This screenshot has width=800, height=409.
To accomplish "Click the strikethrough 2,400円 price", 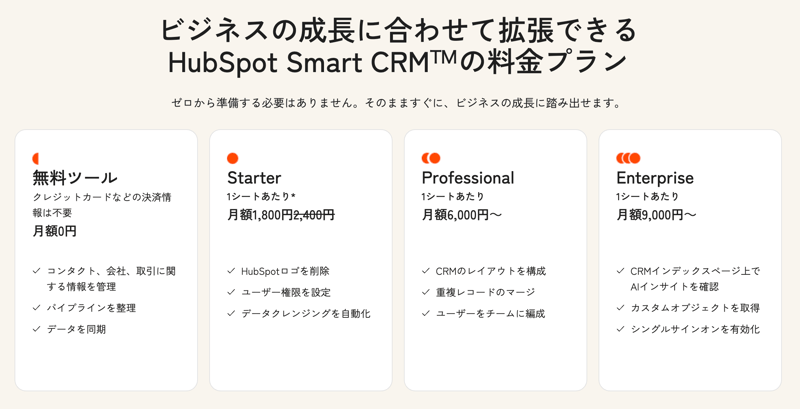I will 314,215.
